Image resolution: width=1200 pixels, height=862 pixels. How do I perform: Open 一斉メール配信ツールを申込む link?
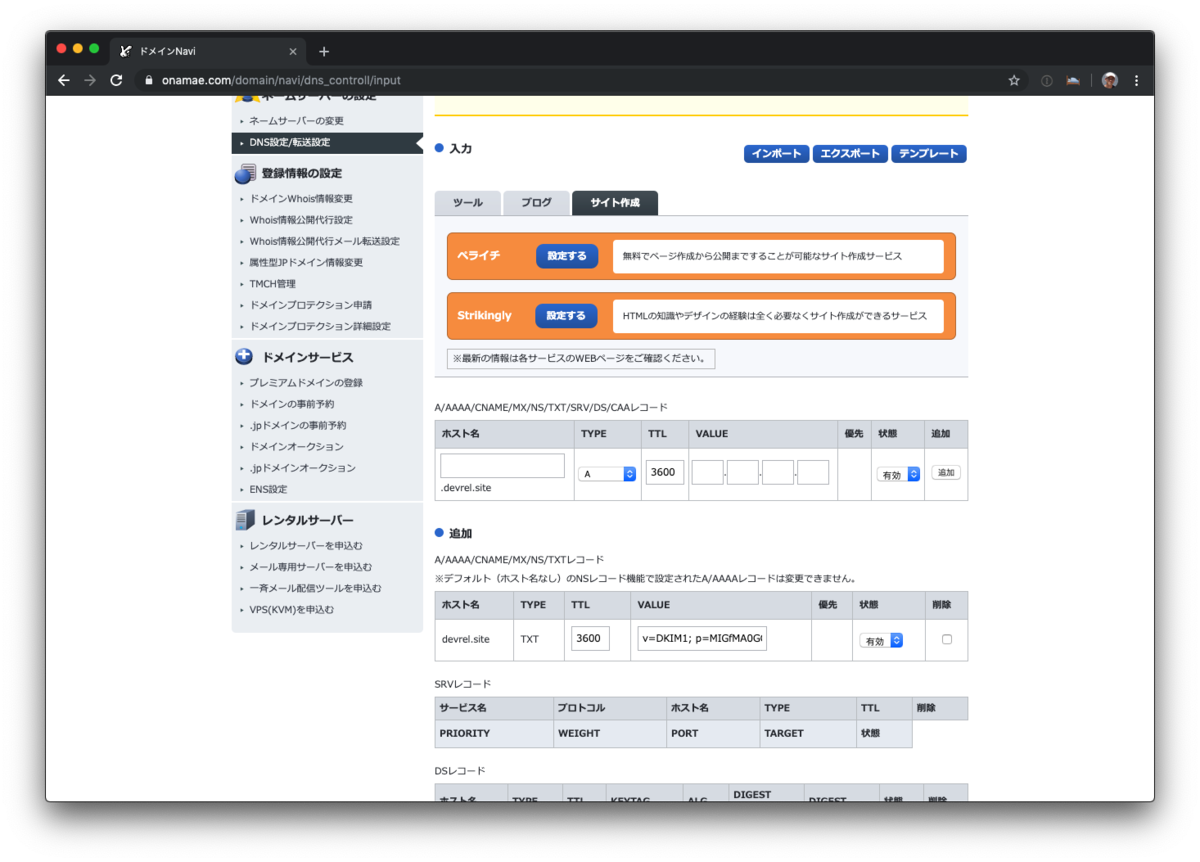click(315, 588)
